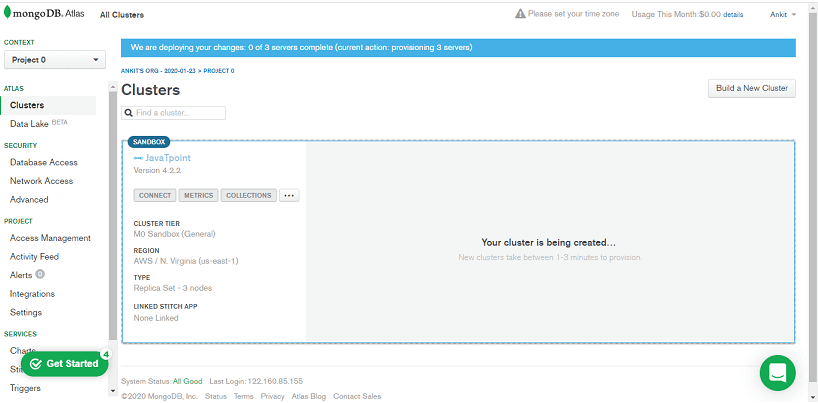The width and height of the screenshot is (818, 403).
Task: Go to Database Access
Action: pos(44,162)
